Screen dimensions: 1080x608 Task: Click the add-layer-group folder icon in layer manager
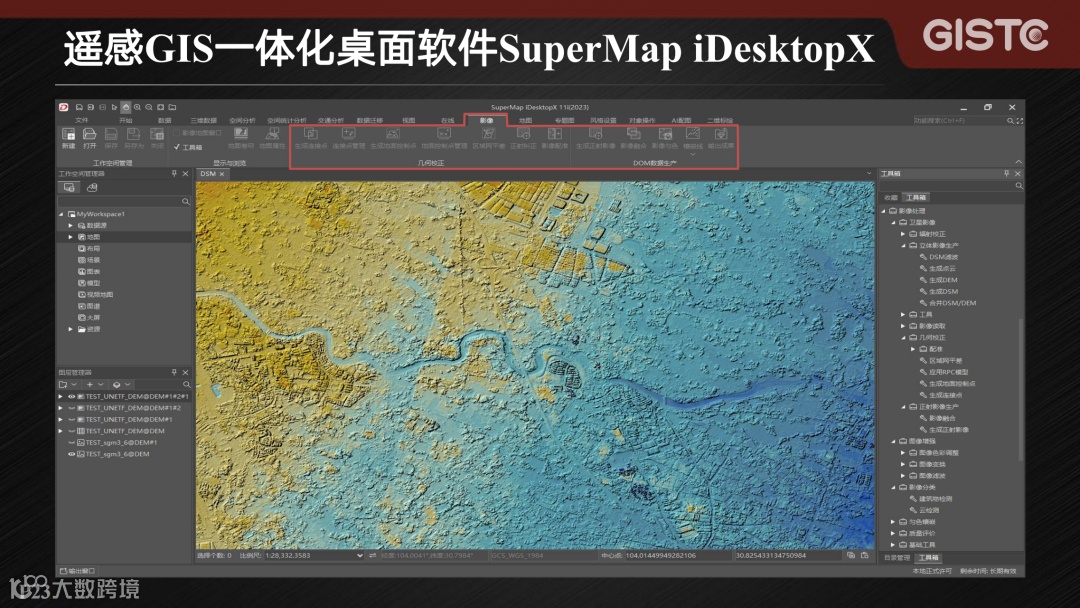coord(63,384)
